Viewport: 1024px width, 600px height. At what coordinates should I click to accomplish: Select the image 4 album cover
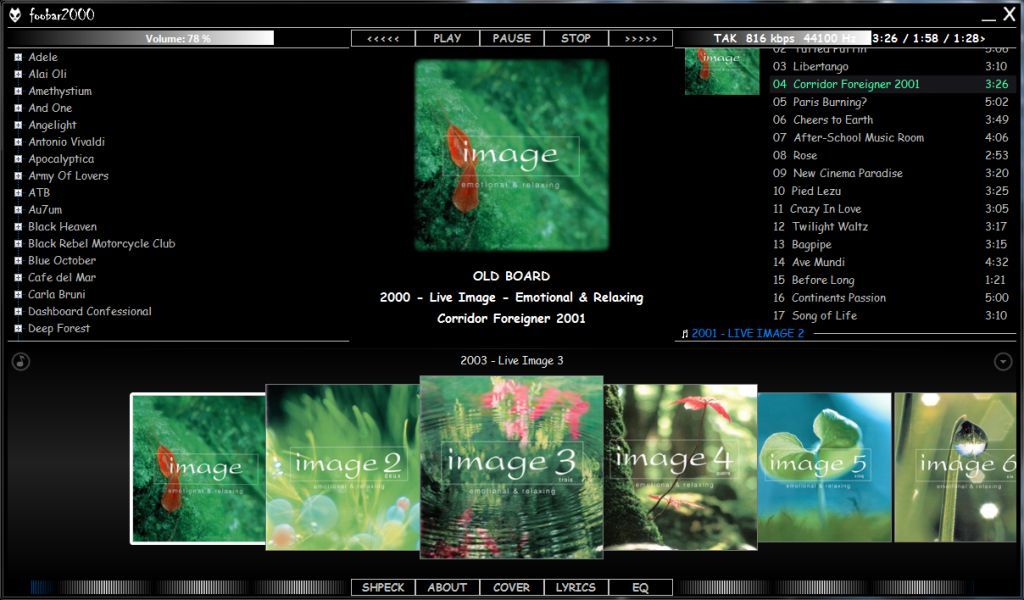coord(680,467)
